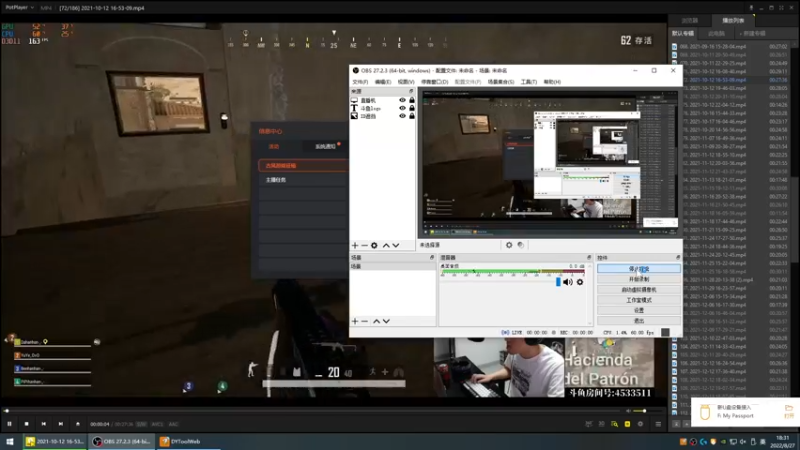Viewport: 800px width, 450px height.
Task: Open OBS 设置 settings button
Action: pos(639,310)
